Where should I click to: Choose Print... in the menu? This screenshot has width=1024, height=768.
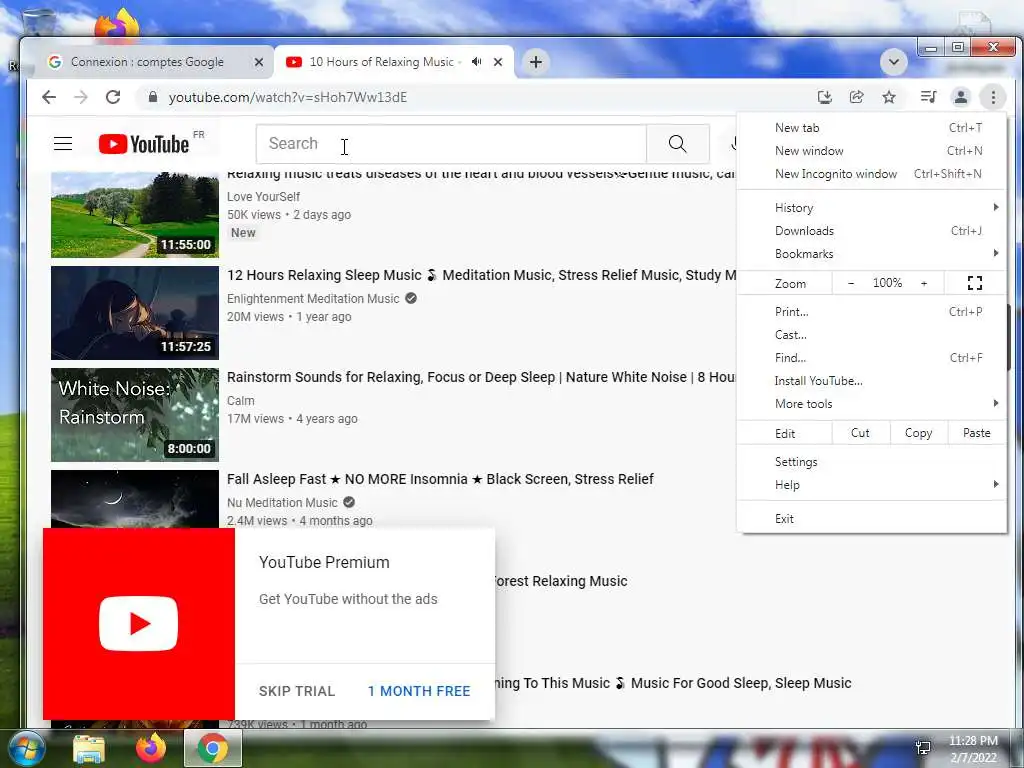[872, 312]
